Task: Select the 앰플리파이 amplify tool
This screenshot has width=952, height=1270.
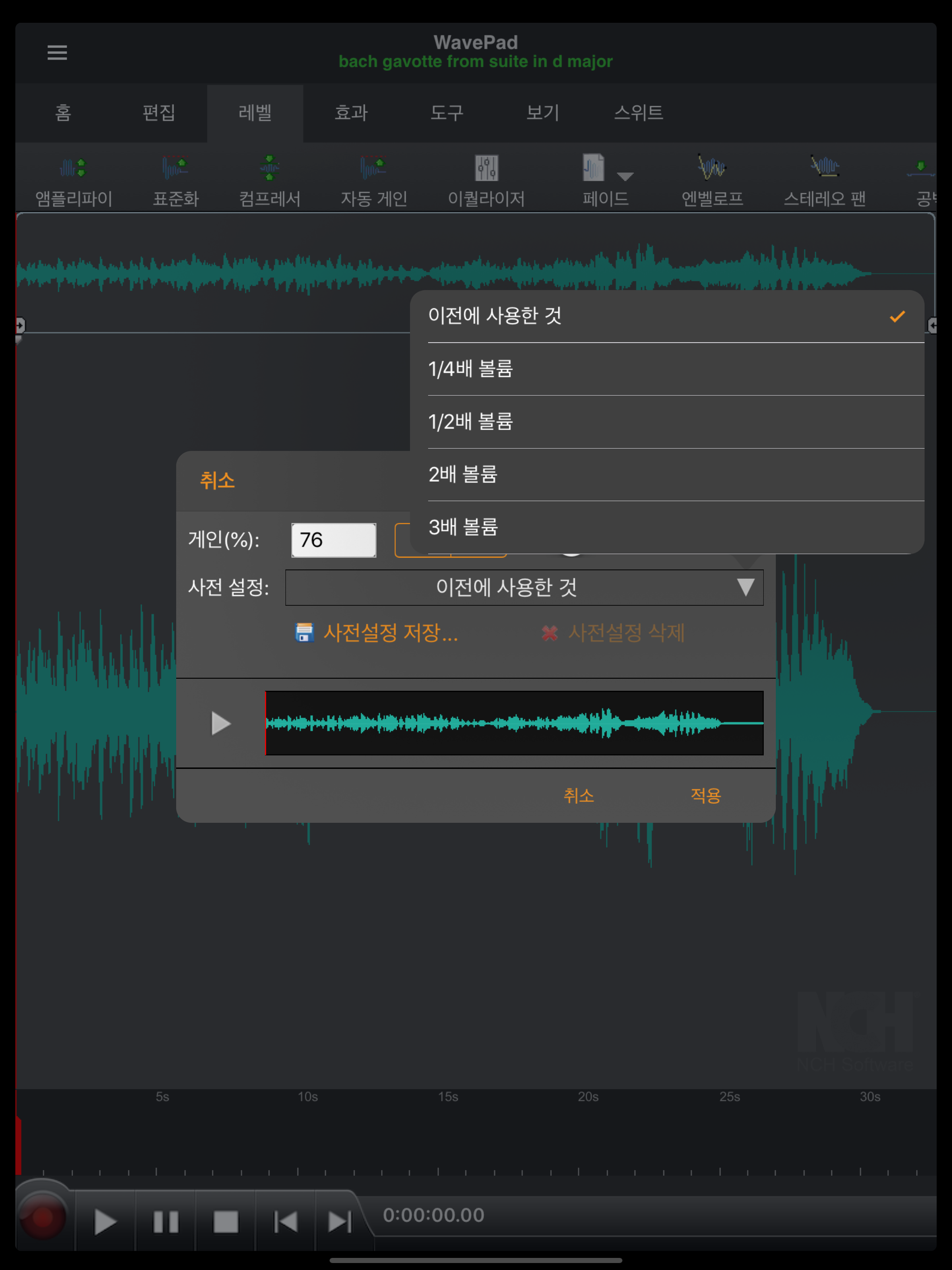Action: [73, 181]
